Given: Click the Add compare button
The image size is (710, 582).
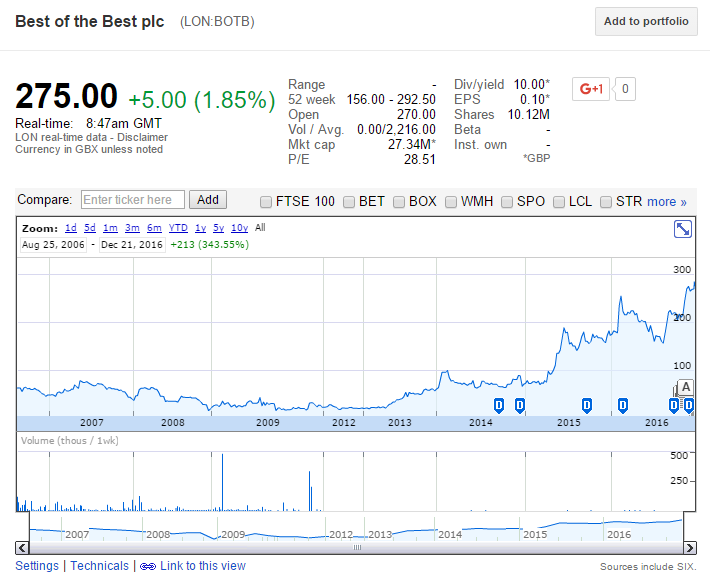Looking at the screenshot, I should point(208,200).
